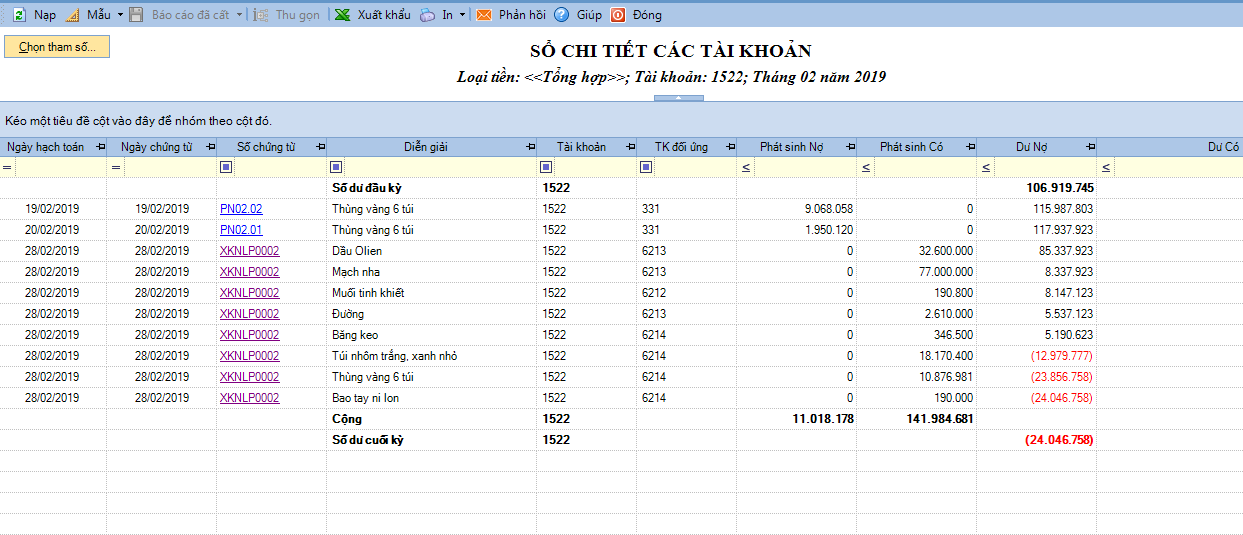Open filter operator for Tài khoản column
1243x535 pixels.
(x=546, y=167)
